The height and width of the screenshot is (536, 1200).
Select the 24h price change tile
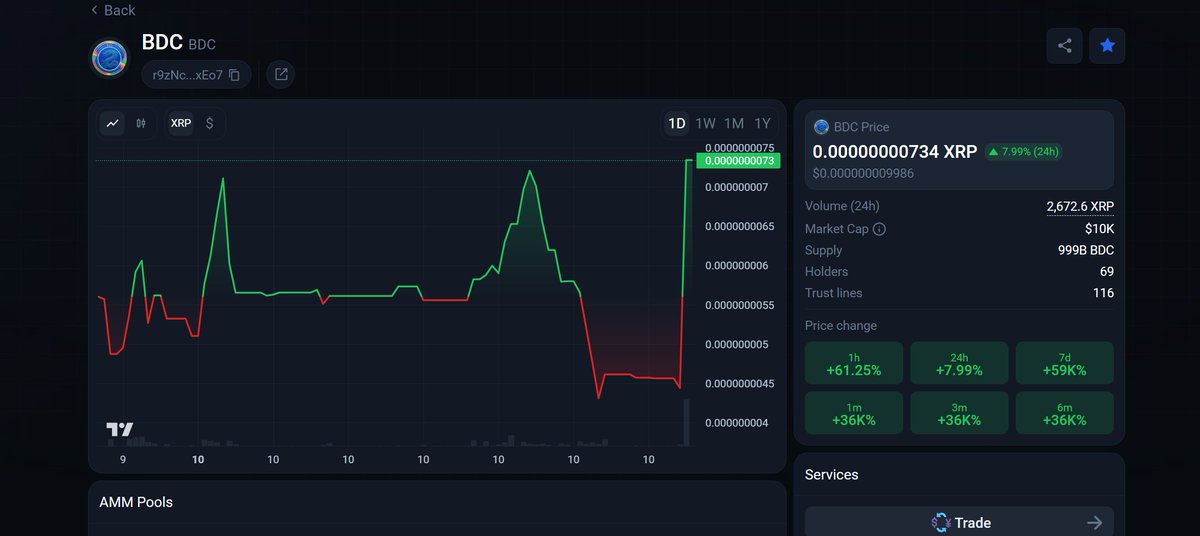pyautogui.click(x=959, y=363)
